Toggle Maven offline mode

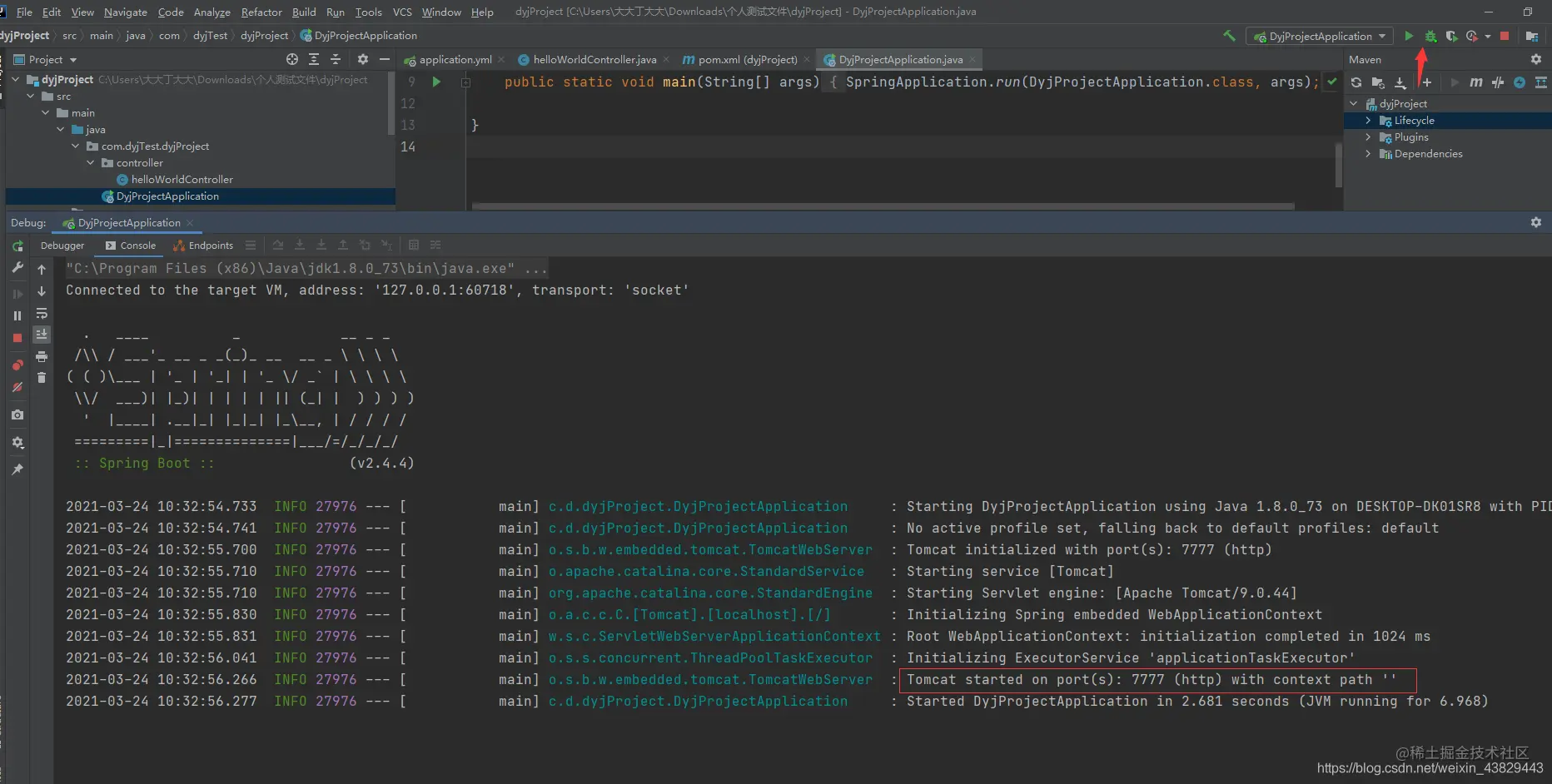1520,82
